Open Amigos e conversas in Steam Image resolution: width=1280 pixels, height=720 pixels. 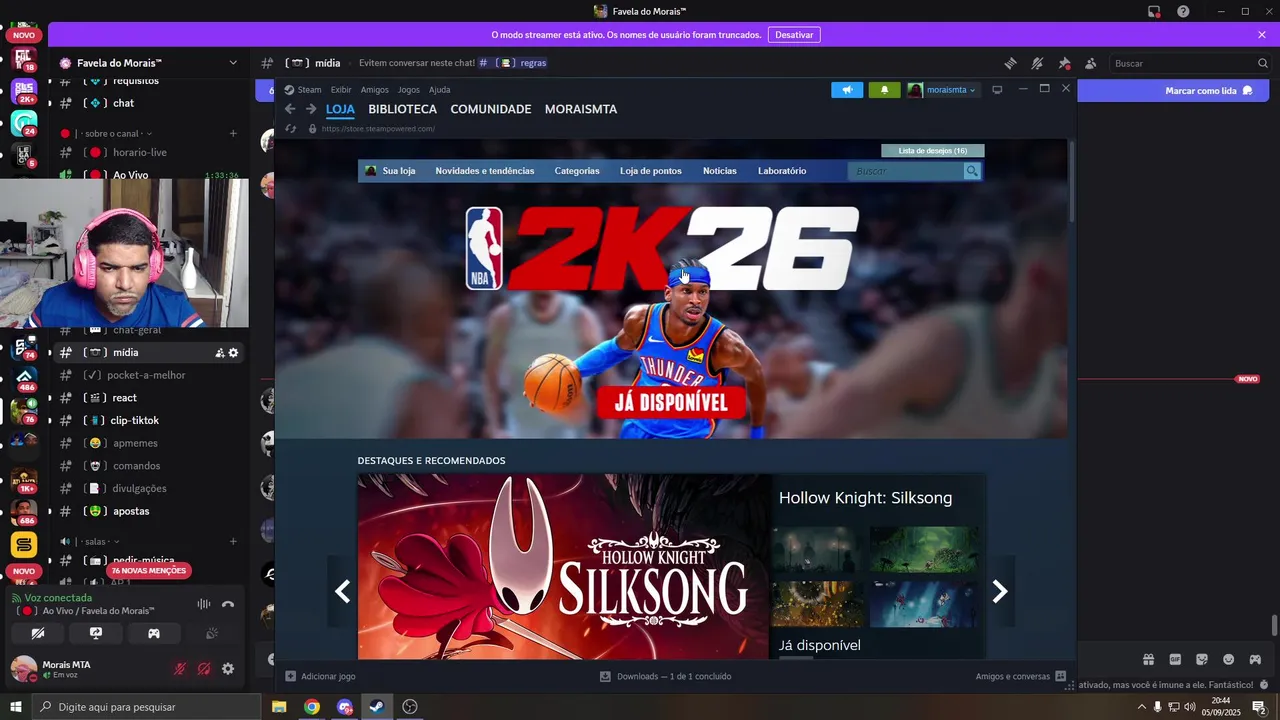coord(1021,677)
